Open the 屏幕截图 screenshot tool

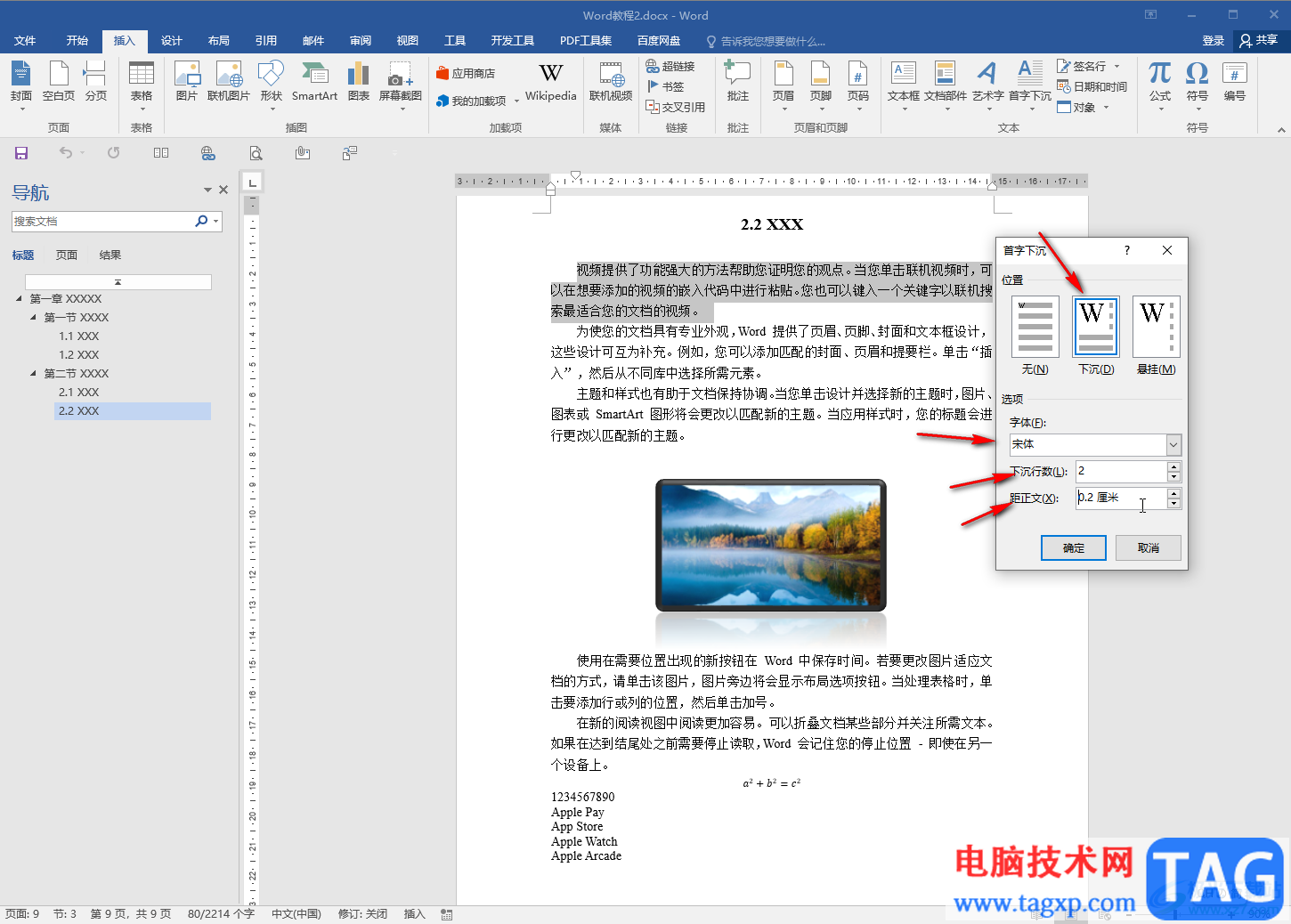pos(400,81)
